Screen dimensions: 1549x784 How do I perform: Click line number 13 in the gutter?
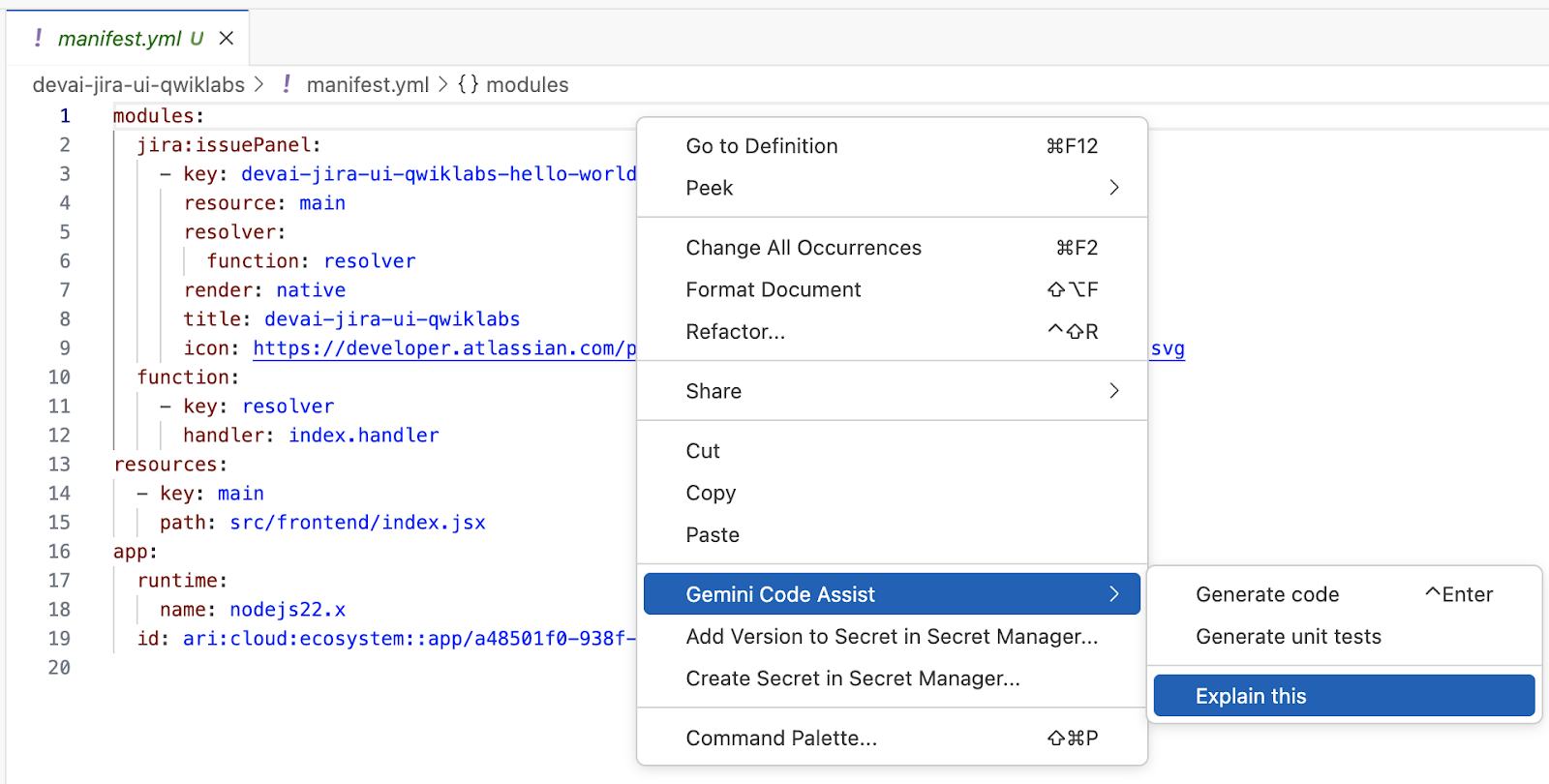tap(59, 465)
